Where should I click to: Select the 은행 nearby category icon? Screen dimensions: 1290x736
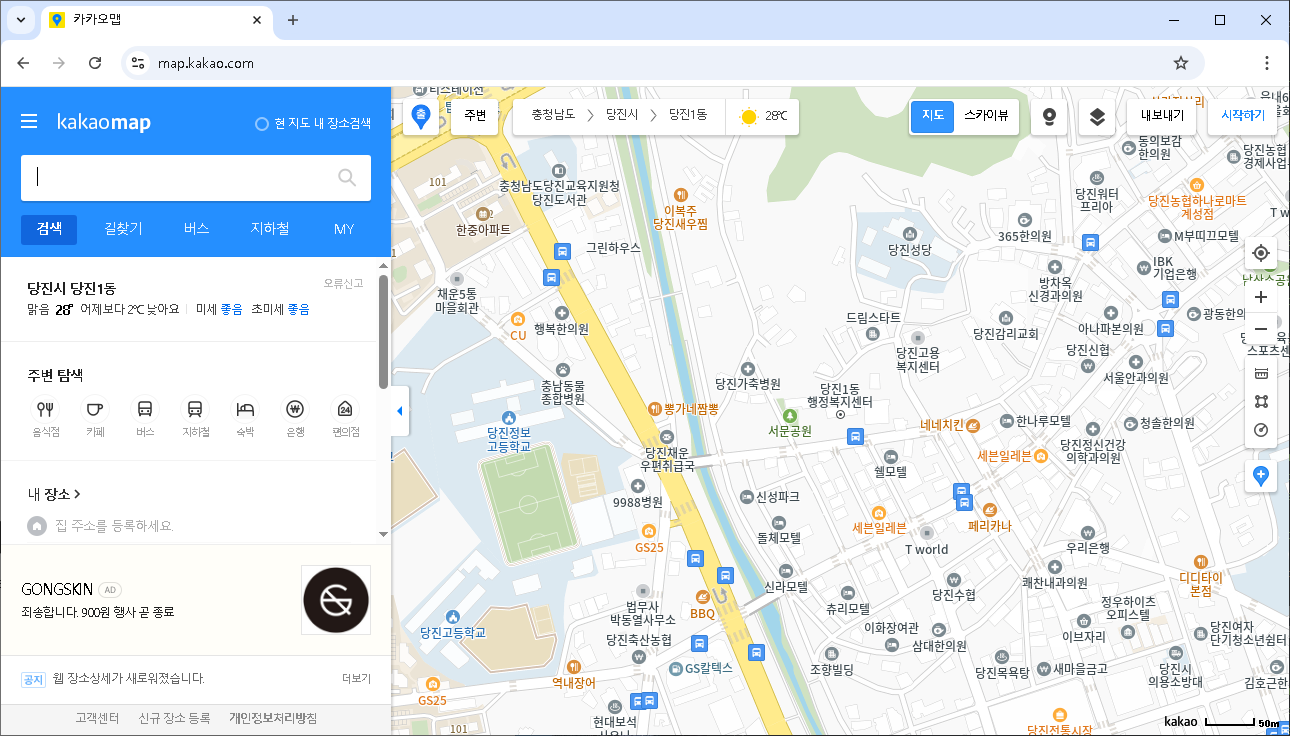click(x=295, y=408)
